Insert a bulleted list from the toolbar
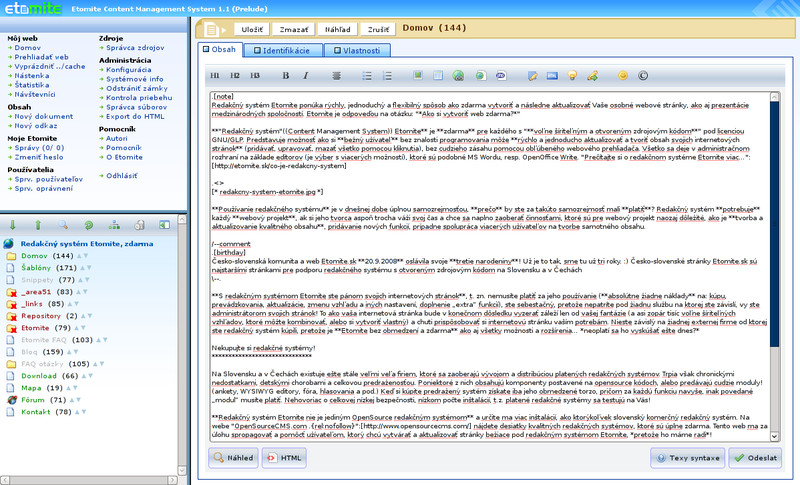800x485 pixels. 367,75
